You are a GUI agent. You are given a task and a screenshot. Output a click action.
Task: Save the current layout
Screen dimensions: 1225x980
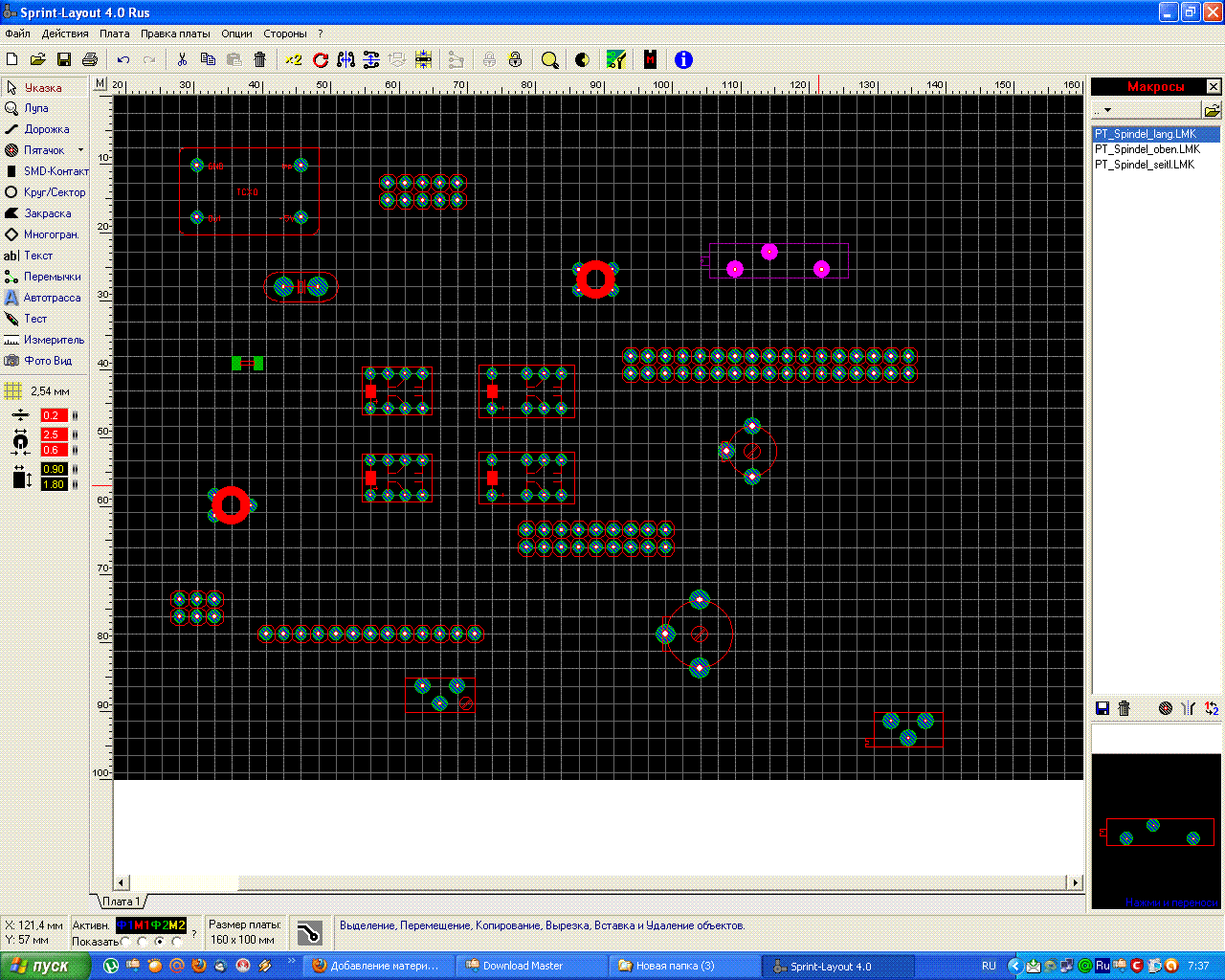coord(64,59)
